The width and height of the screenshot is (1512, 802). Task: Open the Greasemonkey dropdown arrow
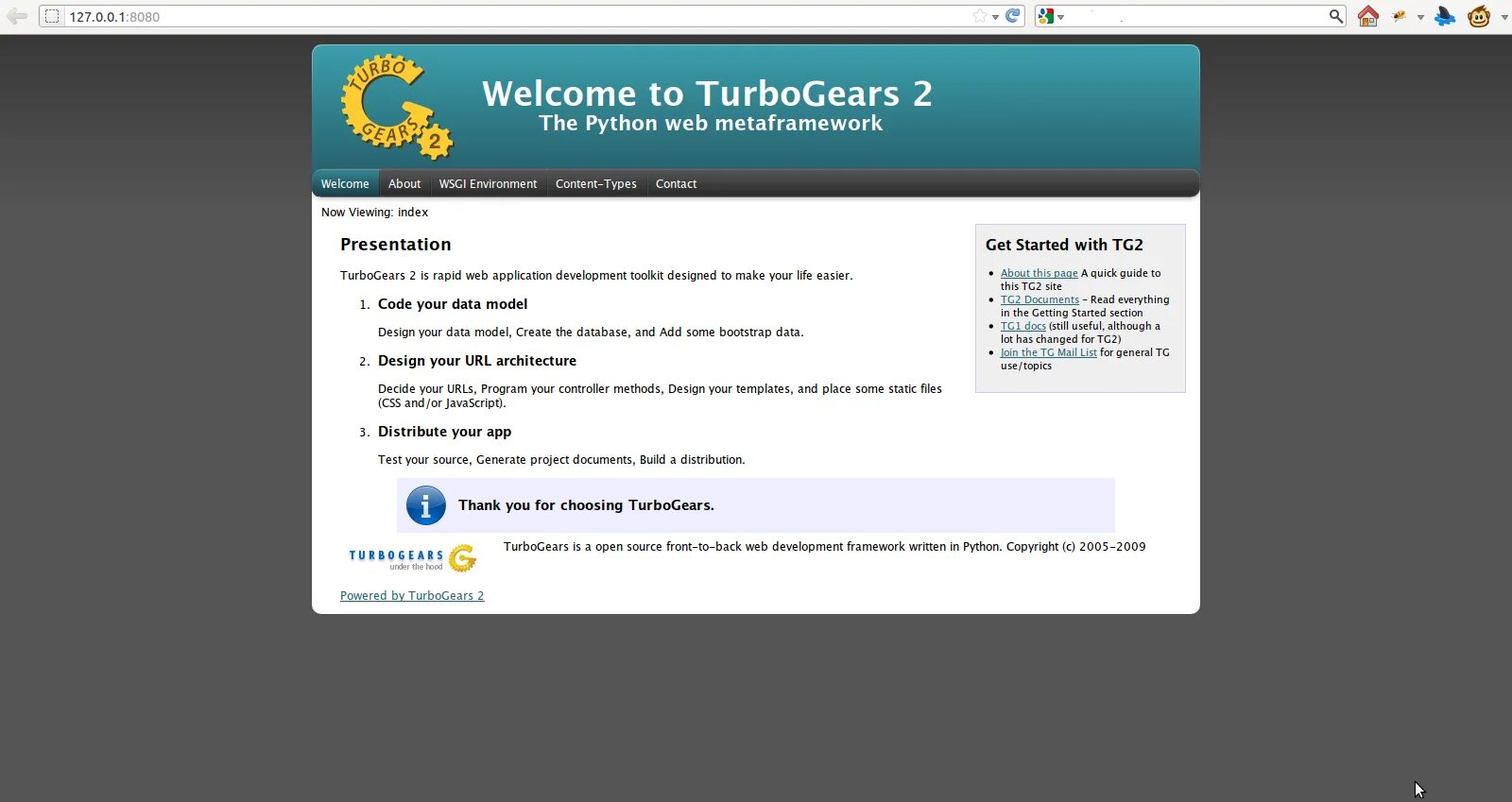point(1504,17)
